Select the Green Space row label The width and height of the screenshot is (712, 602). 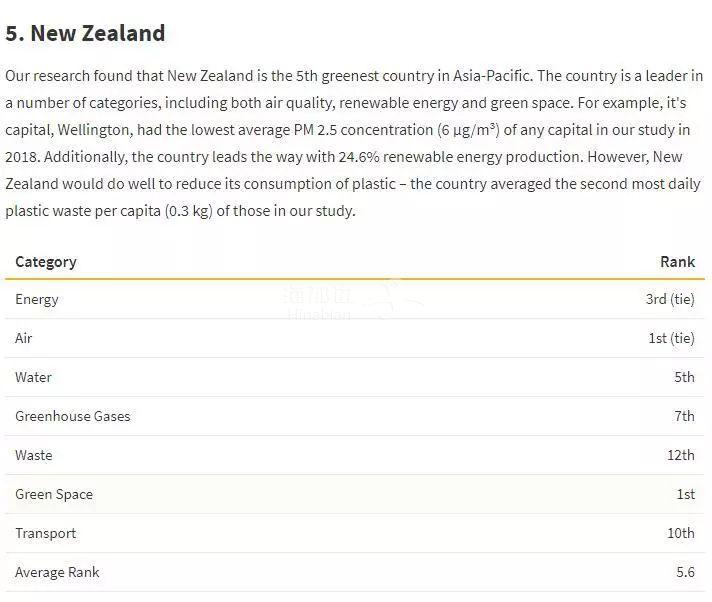pos(54,494)
